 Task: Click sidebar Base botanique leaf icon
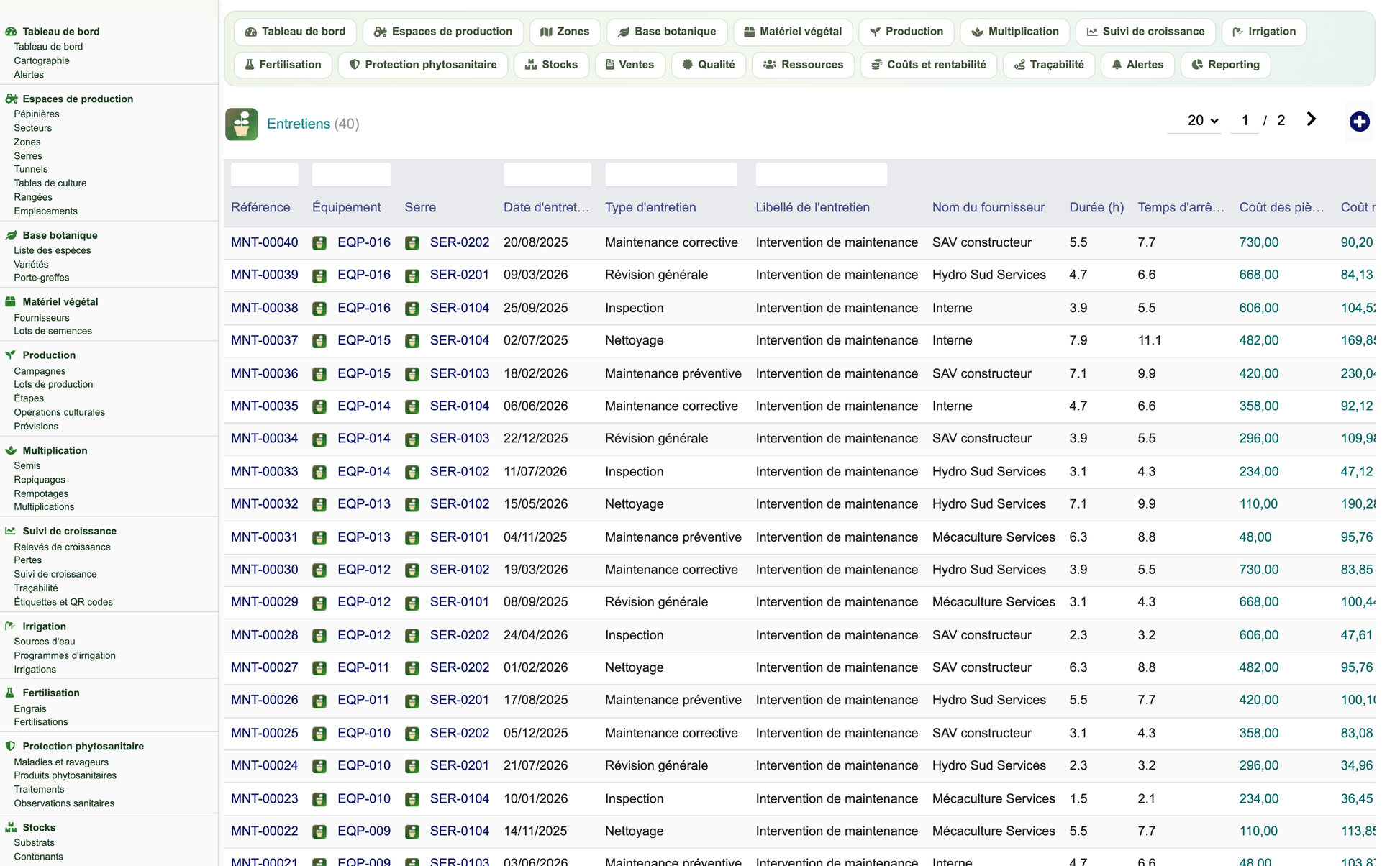coord(11,235)
